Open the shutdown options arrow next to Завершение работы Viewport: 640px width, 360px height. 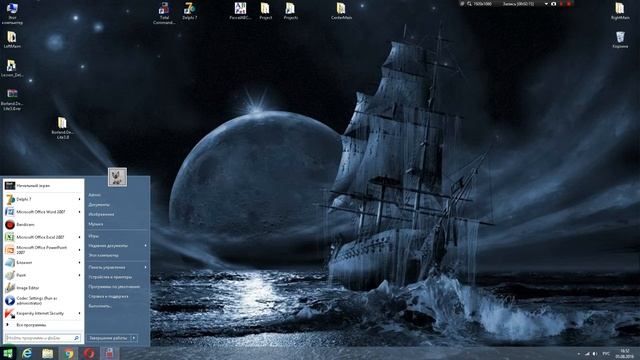click(x=133, y=338)
